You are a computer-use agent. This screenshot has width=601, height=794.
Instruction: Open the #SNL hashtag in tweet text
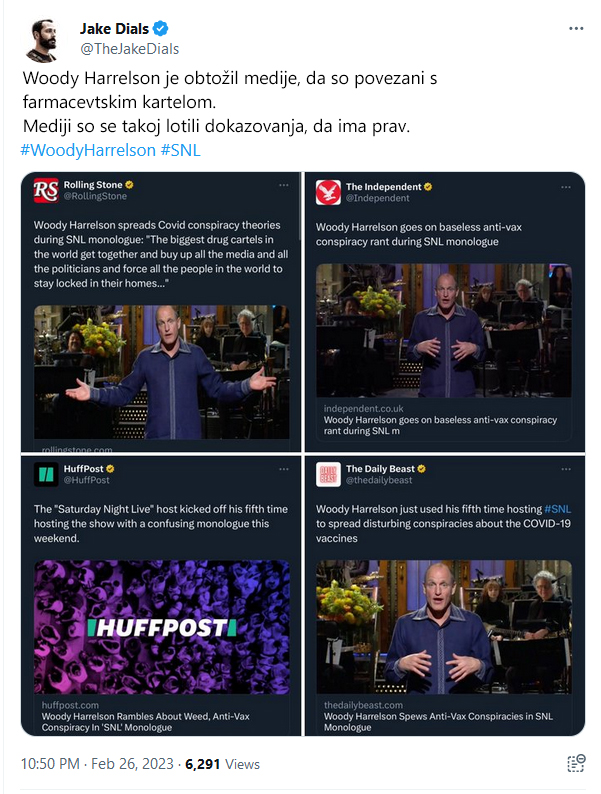(181, 150)
